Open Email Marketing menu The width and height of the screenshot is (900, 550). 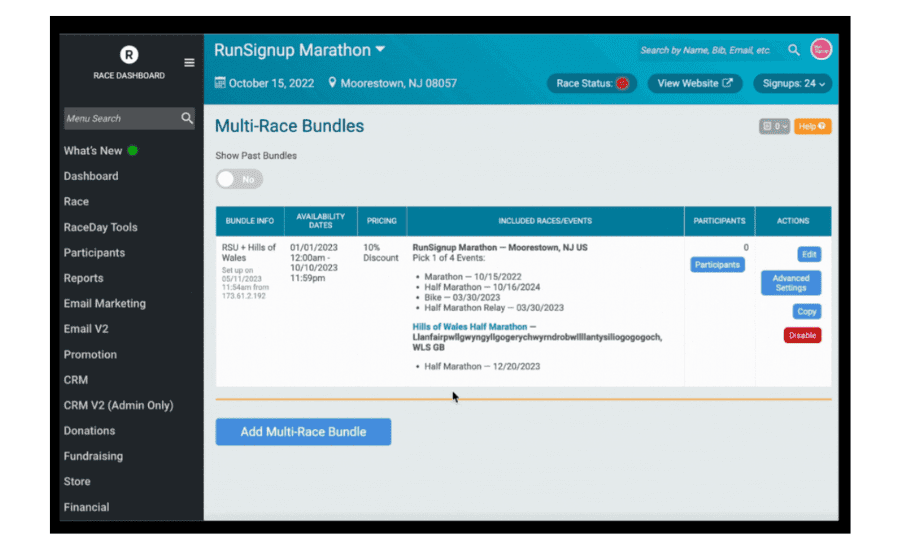(x=104, y=303)
